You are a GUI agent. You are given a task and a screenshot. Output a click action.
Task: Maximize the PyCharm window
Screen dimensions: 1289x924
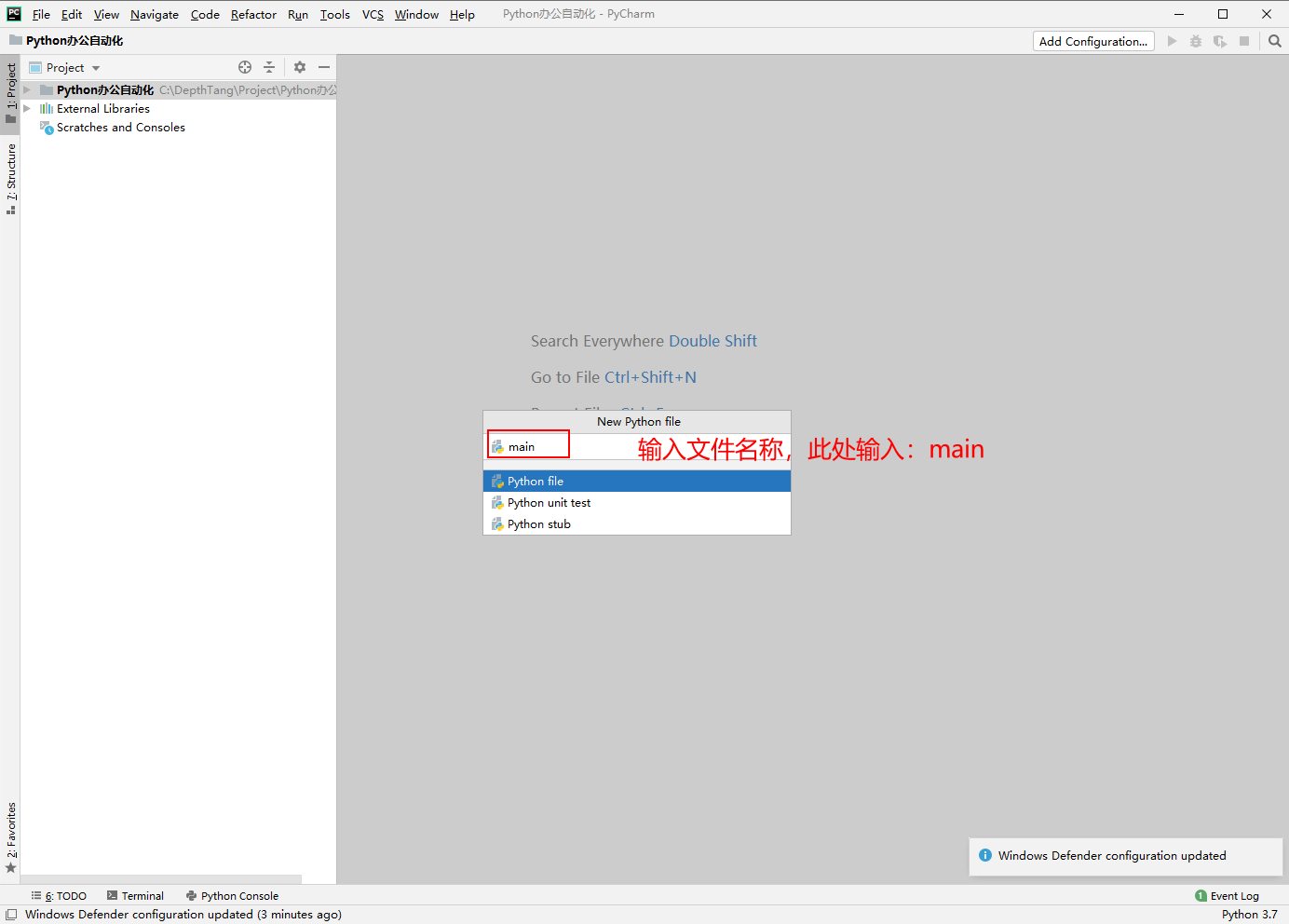tap(1223, 14)
